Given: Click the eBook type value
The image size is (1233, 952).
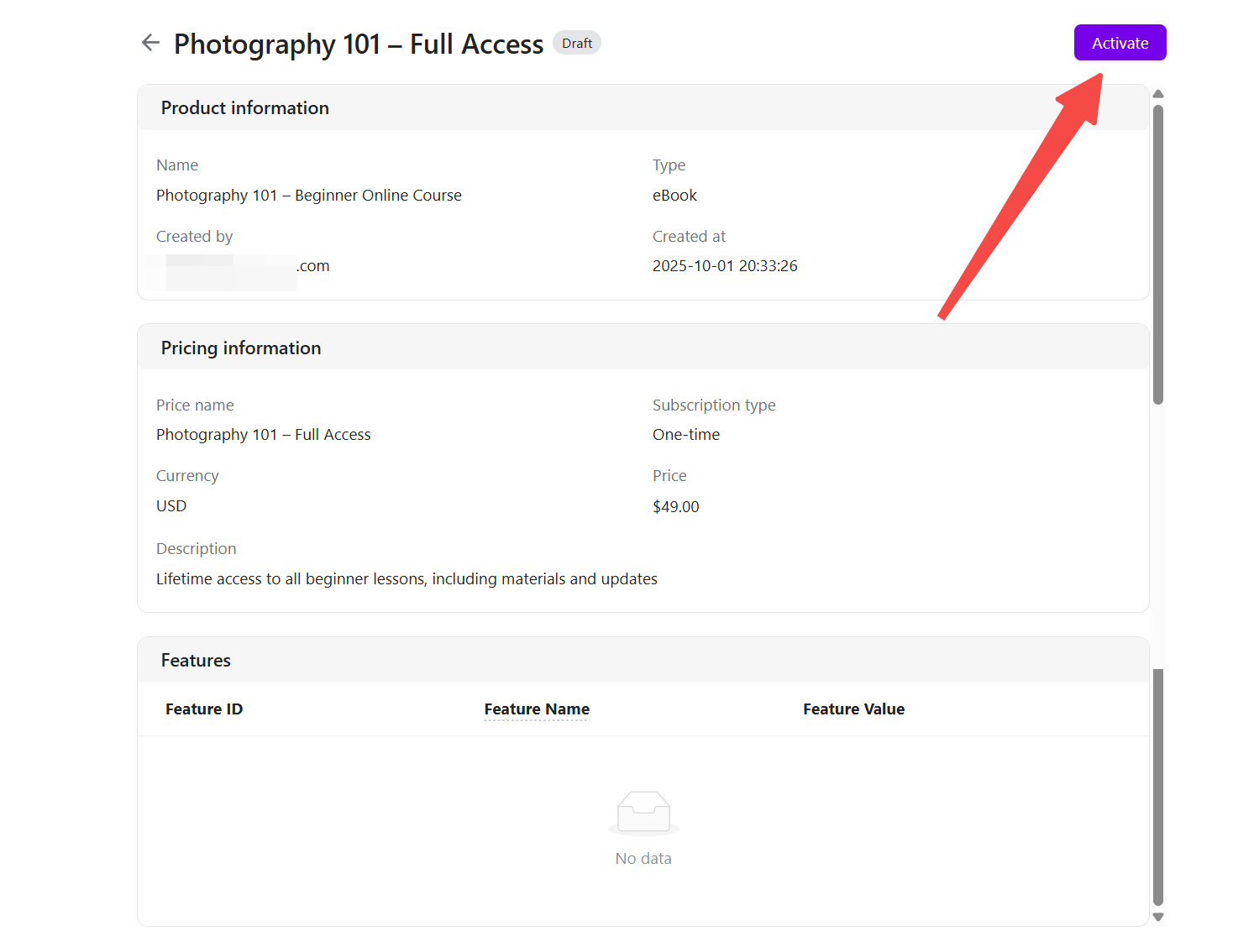Looking at the screenshot, I should (674, 196).
